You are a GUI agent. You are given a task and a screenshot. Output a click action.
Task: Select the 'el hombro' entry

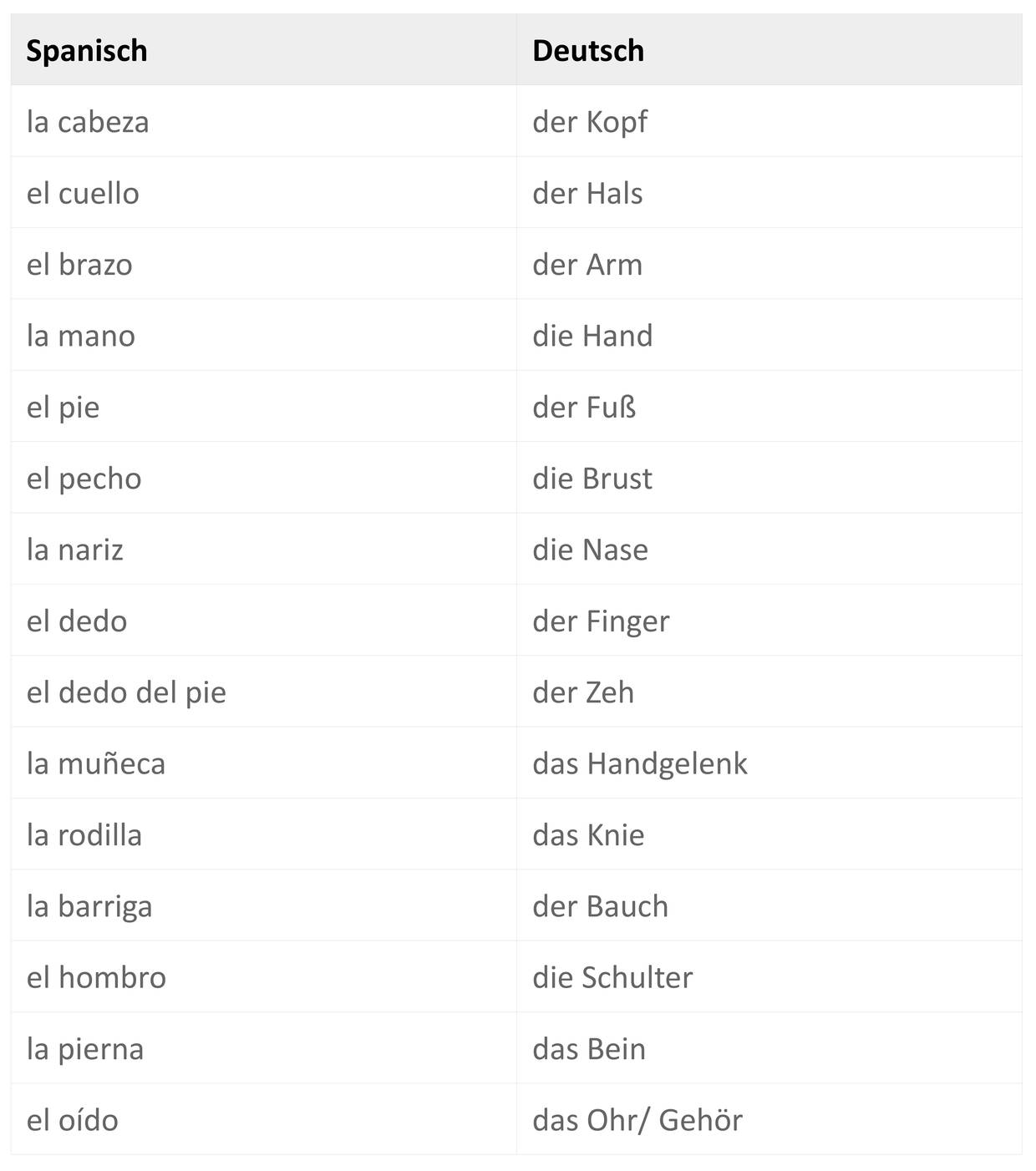(96, 977)
